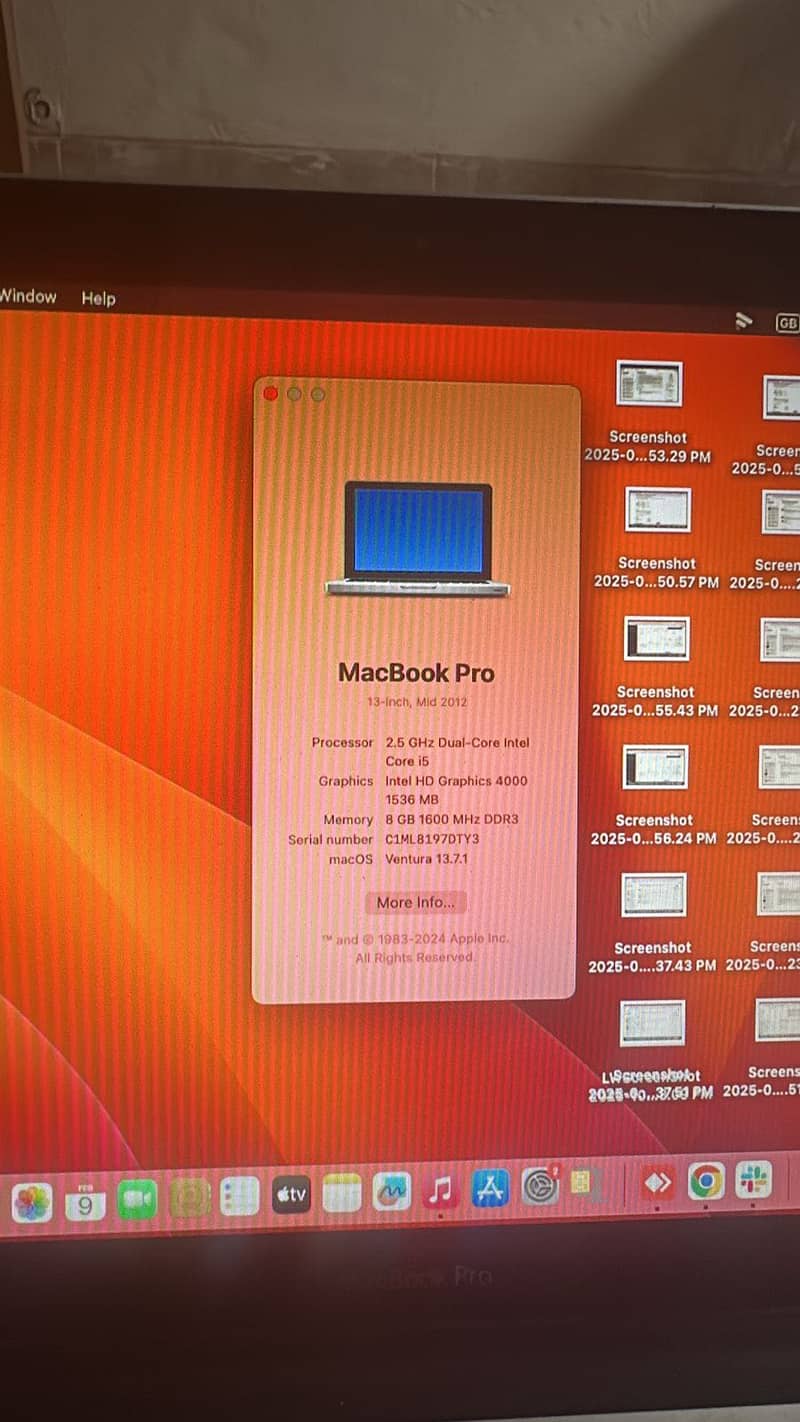Launch FaceTime from the Dock
Viewport: 800px width, 1422px height.
click(x=137, y=1199)
